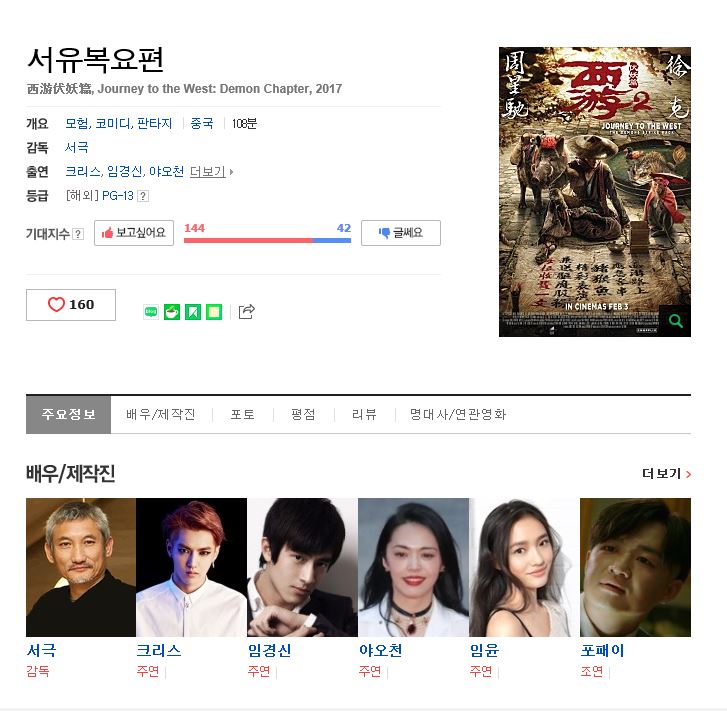Open help icon next to PG-13 rating
The width and height of the screenshot is (727, 718).
coord(144,196)
